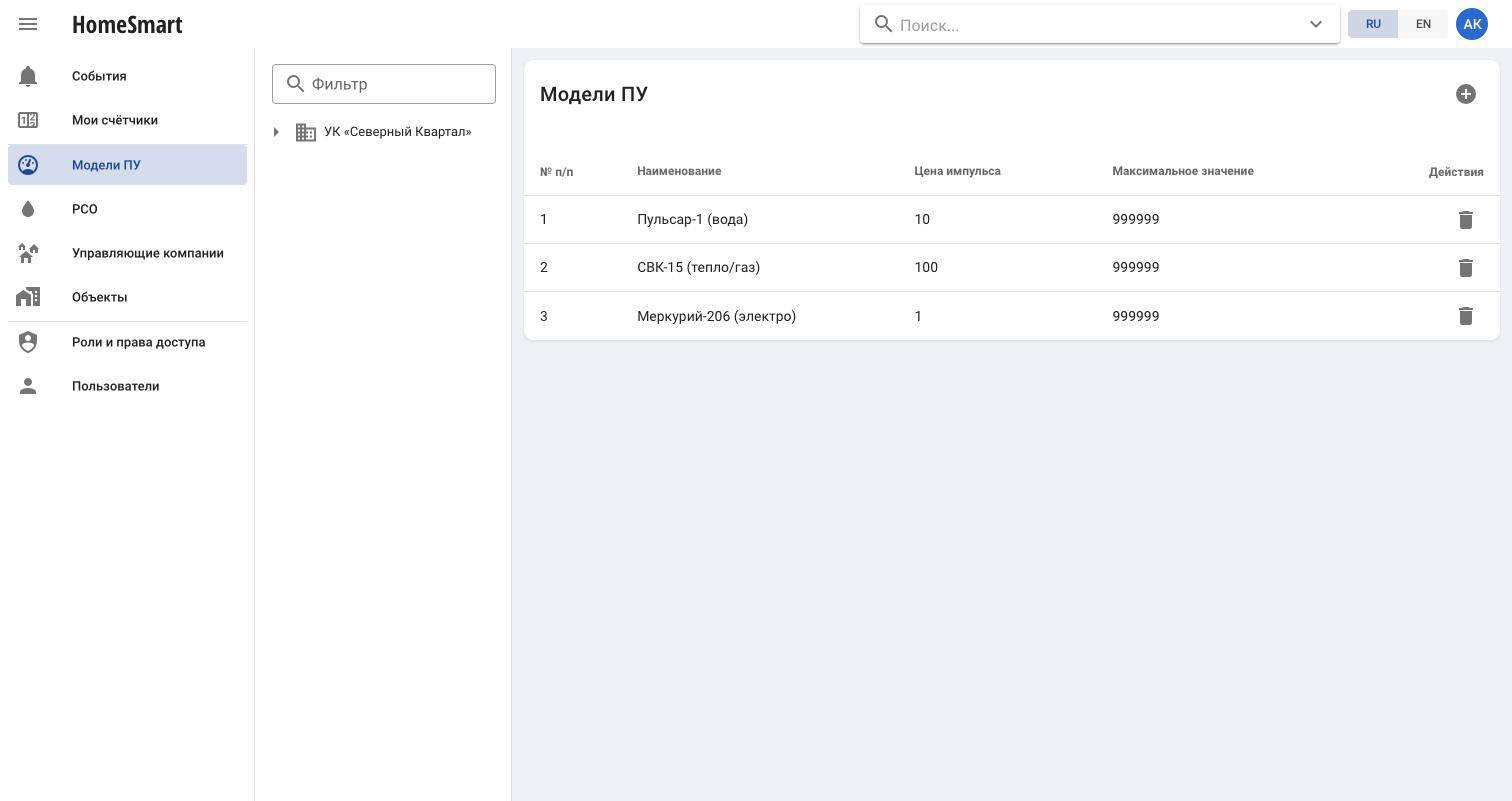Open the События menu item
1512x801 pixels.
(128, 76)
